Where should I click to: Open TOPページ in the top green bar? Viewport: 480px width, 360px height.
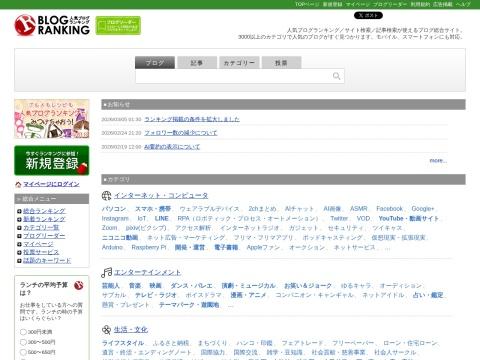click(307, 4)
